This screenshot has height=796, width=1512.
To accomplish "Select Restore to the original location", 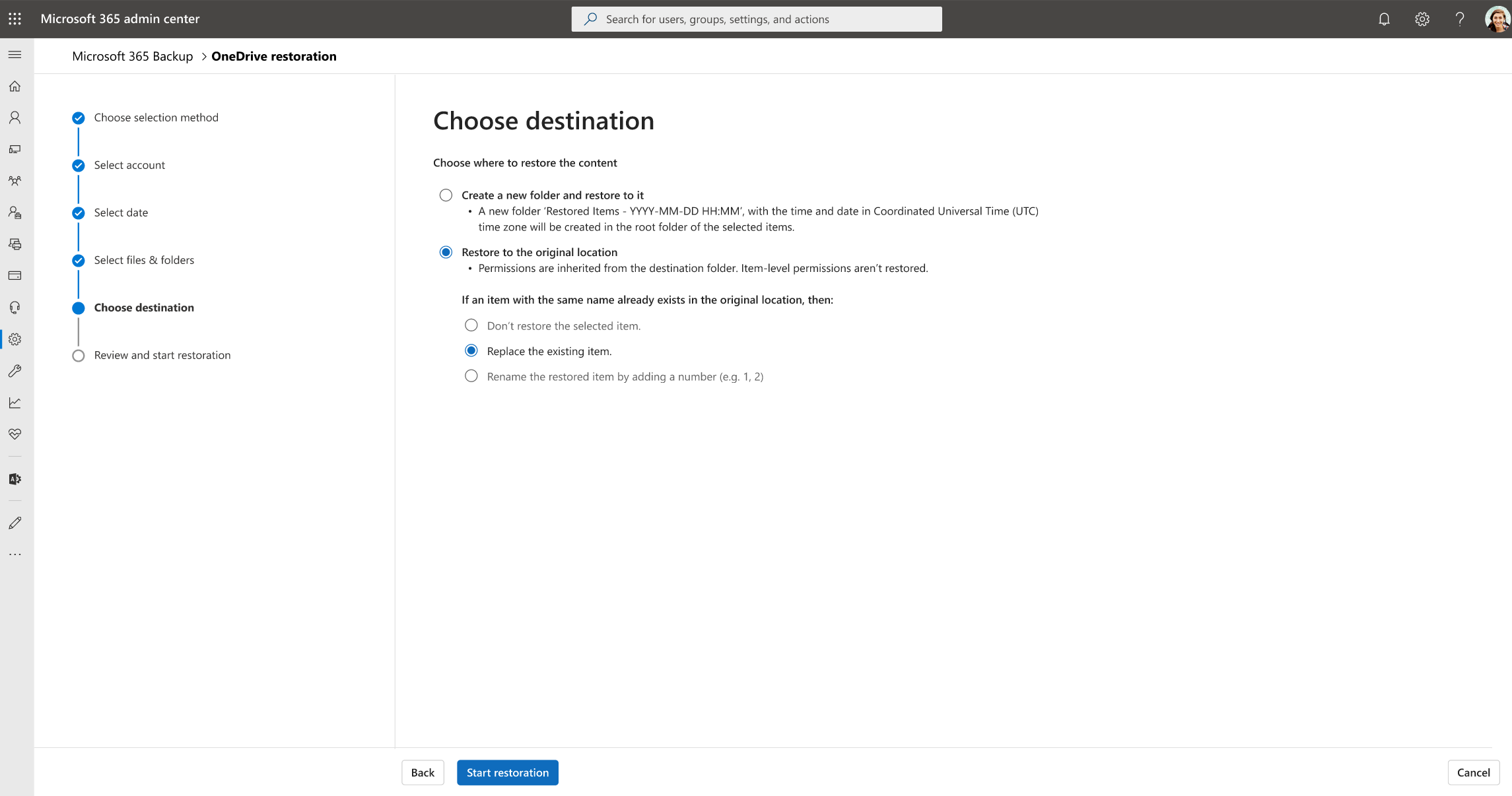I will coord(446,252).
